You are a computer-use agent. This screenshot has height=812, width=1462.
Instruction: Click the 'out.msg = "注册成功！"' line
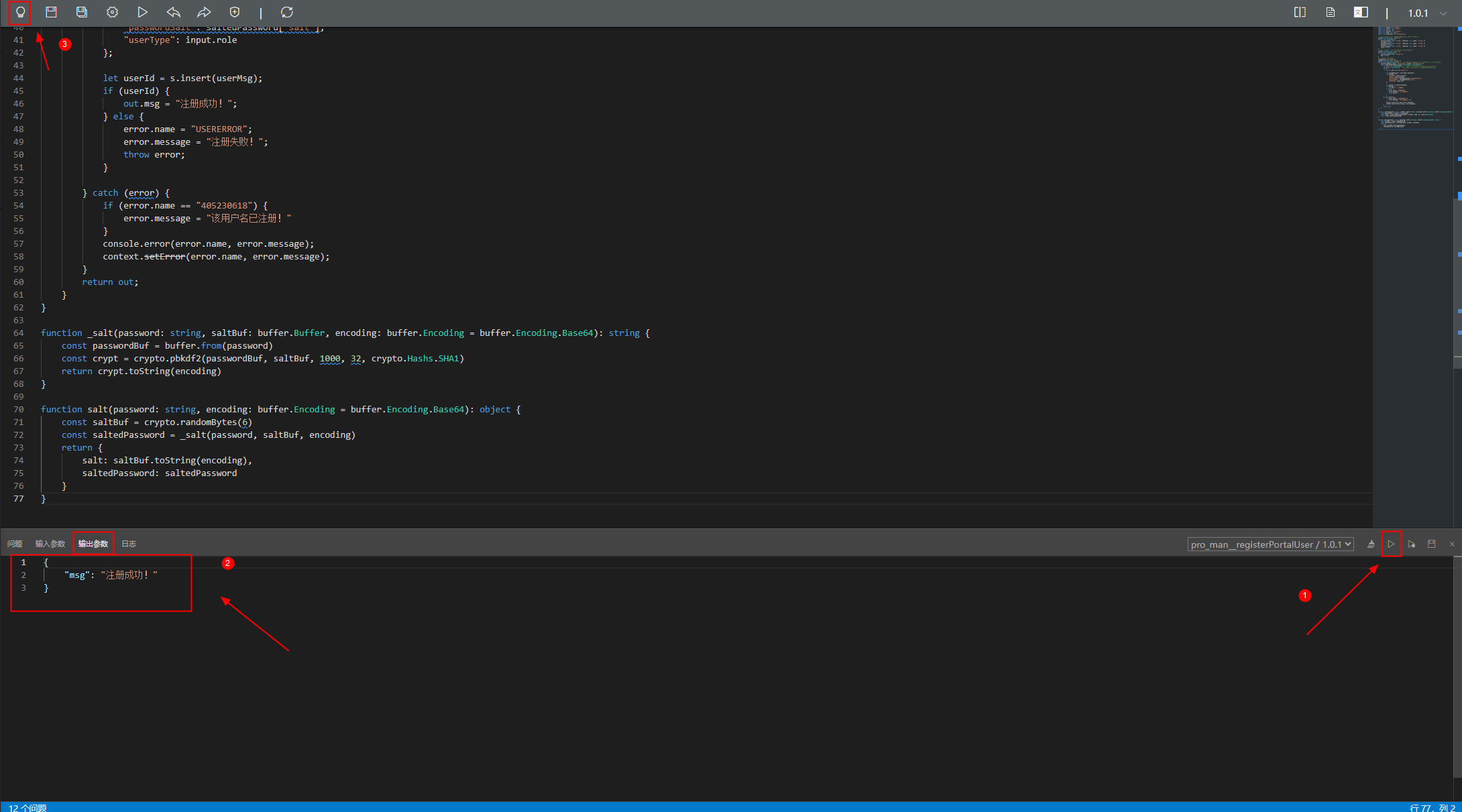coord(180,103)
